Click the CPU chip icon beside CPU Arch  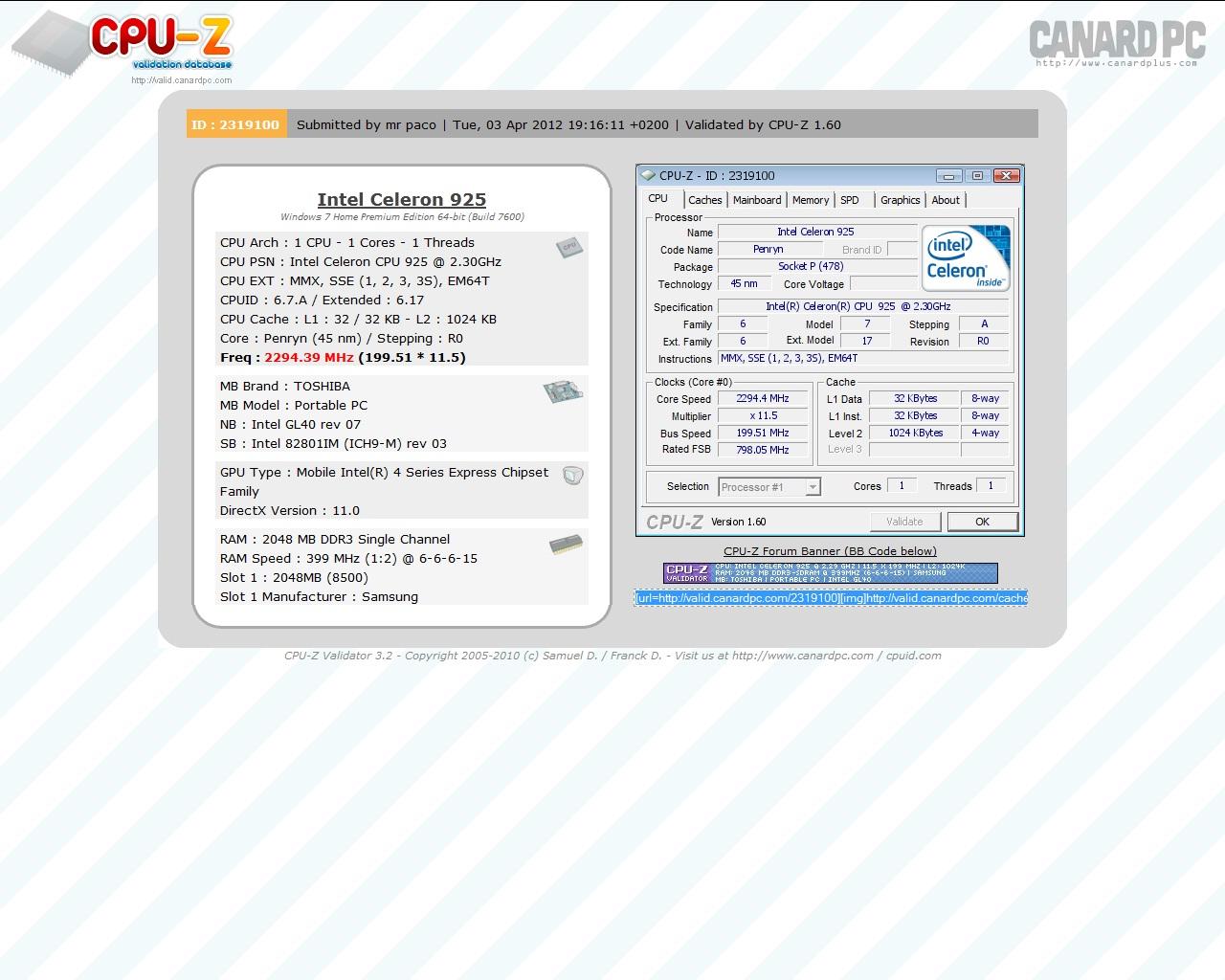pyautogui.click(x=569, y=247)
